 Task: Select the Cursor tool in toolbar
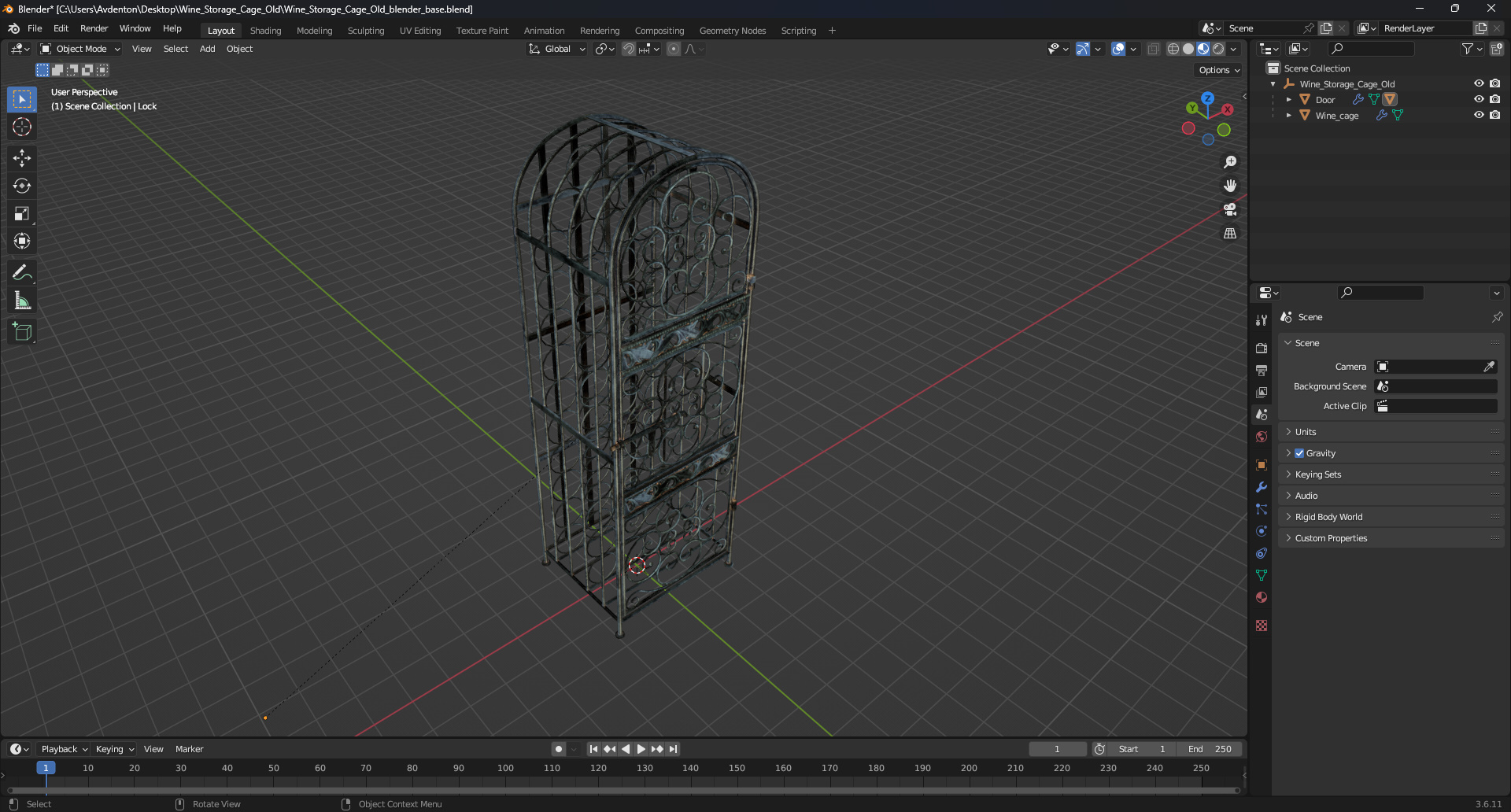(x=22, y=127)
